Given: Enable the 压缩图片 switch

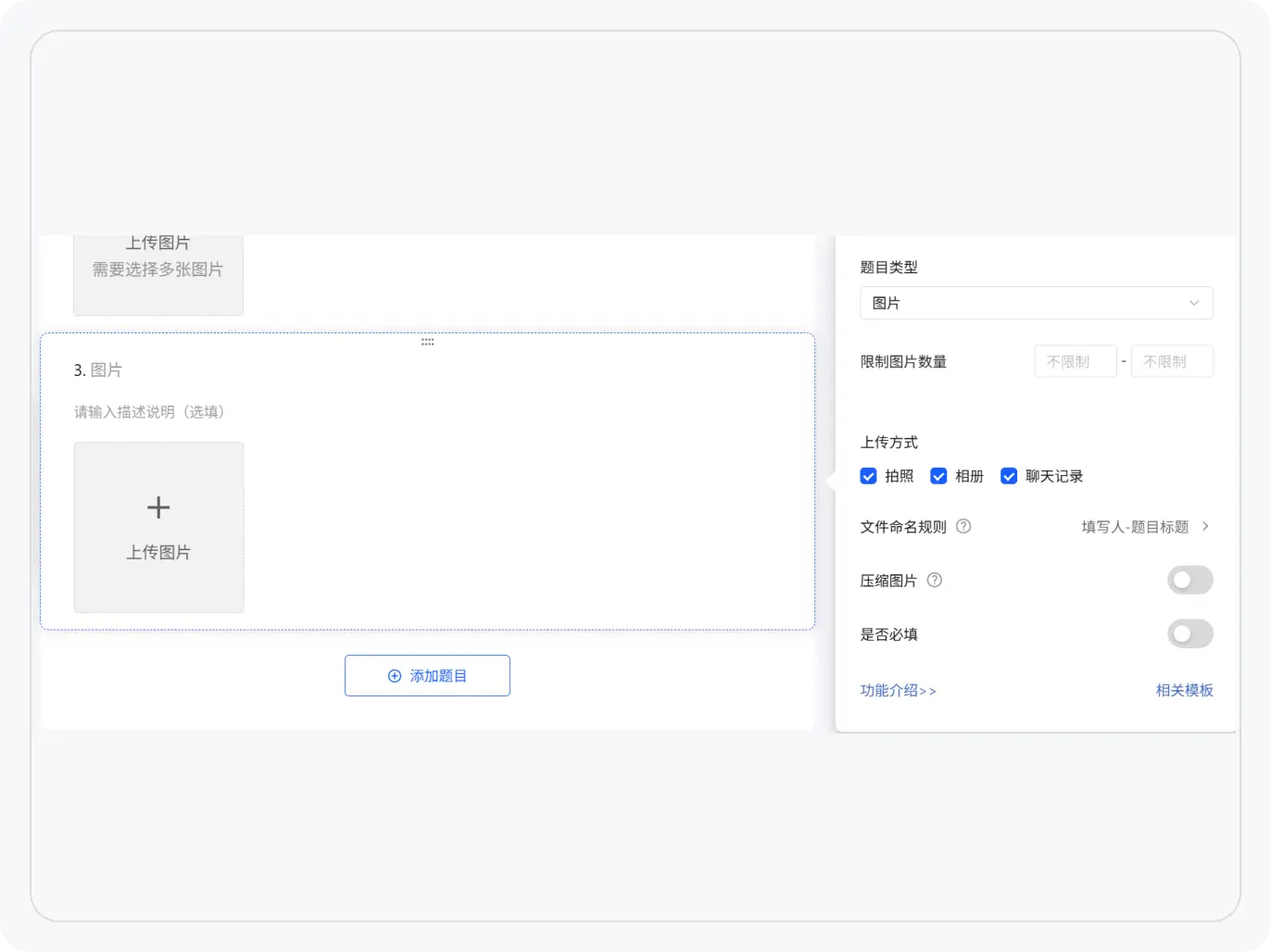Looking at the screenshot, I should point(1190,580).
